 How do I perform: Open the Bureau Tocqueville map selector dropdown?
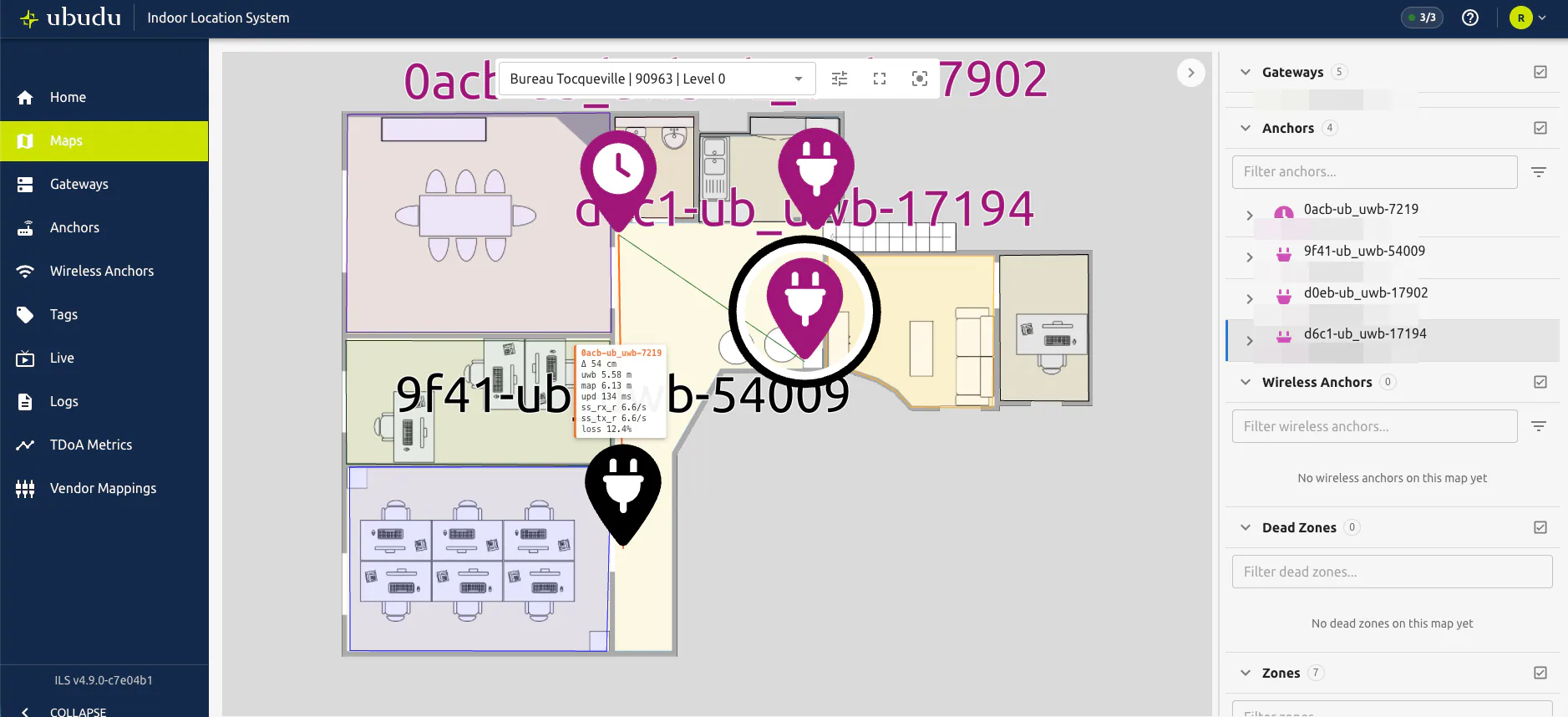[x=657, y=79]
